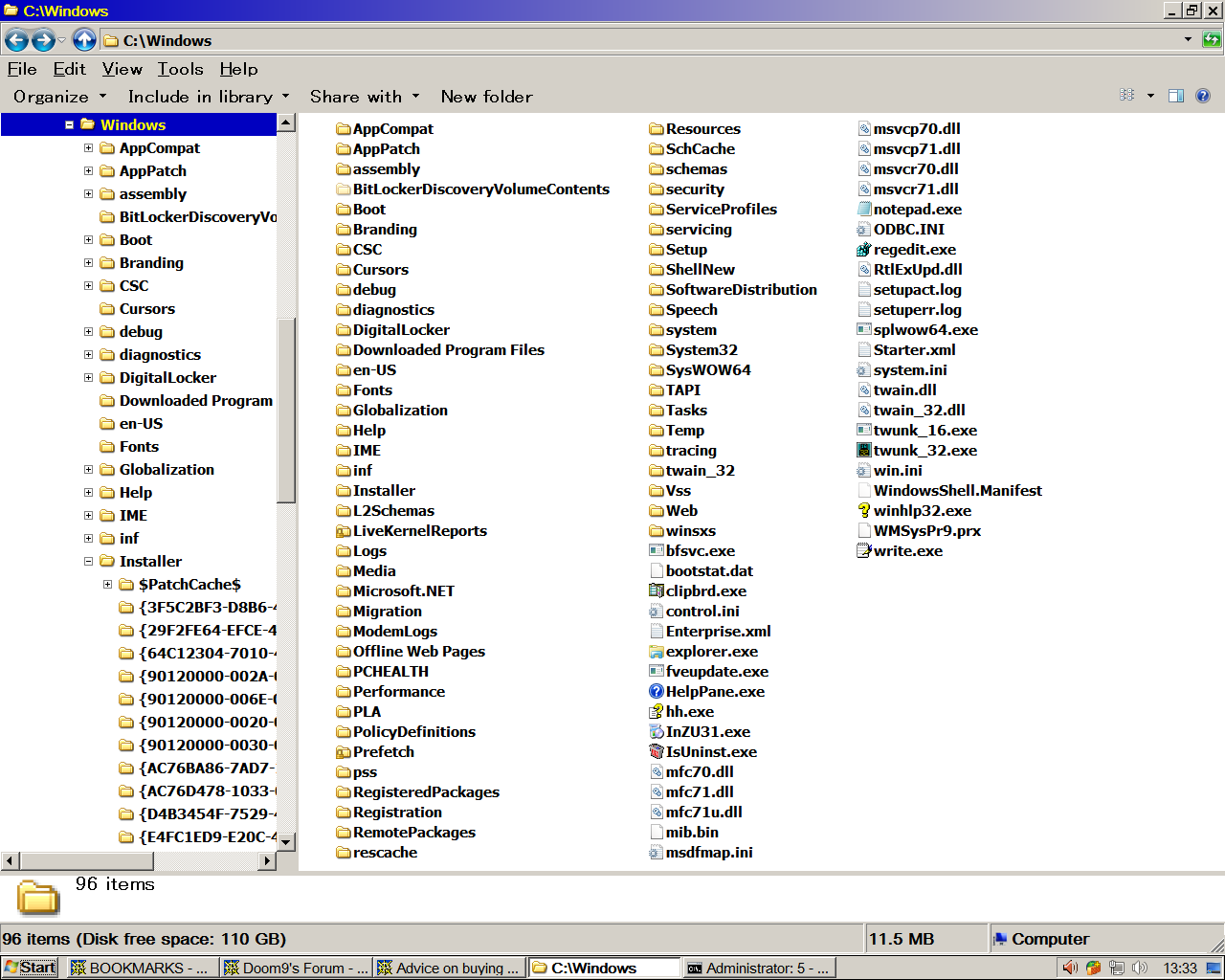Select the InZU31.exe icon
The image size is (1225, 980).
point(657,732)
